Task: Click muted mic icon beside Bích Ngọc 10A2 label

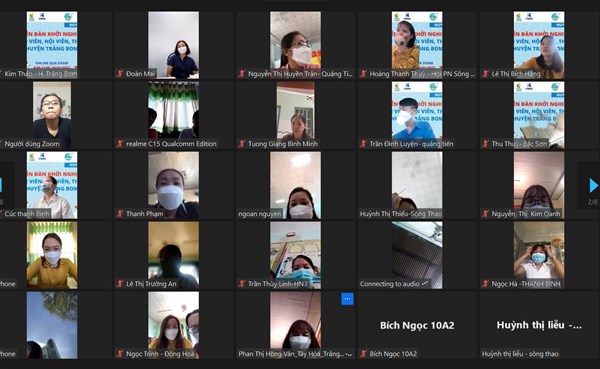Action: click(364, 354)
